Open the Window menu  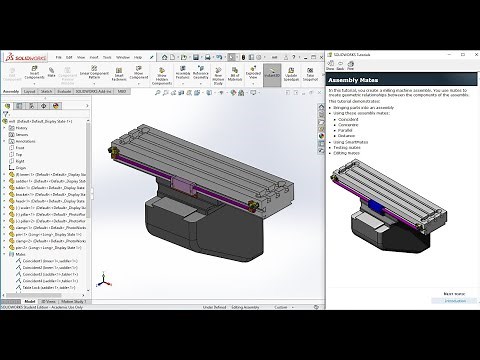pyautogui.click(x=123, y=57)
